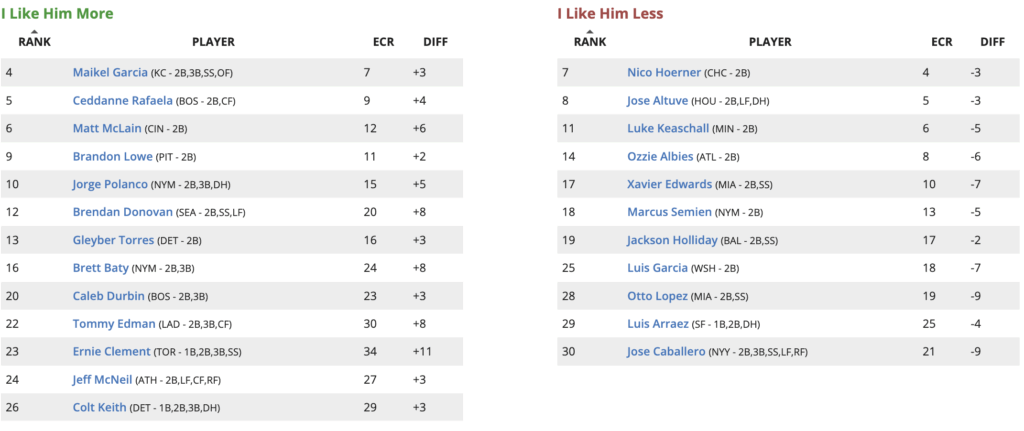Sort the I Like Him Less table by DIFF
The width and height of the screenshot is (1024, 431).
(x=992, y=42)
